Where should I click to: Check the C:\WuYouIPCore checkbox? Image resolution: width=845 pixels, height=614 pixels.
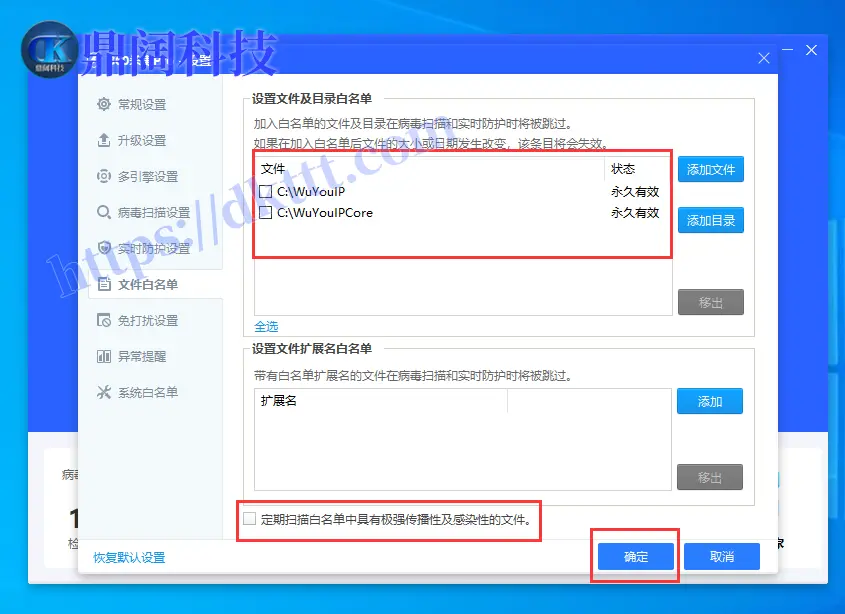pos(266,213)
